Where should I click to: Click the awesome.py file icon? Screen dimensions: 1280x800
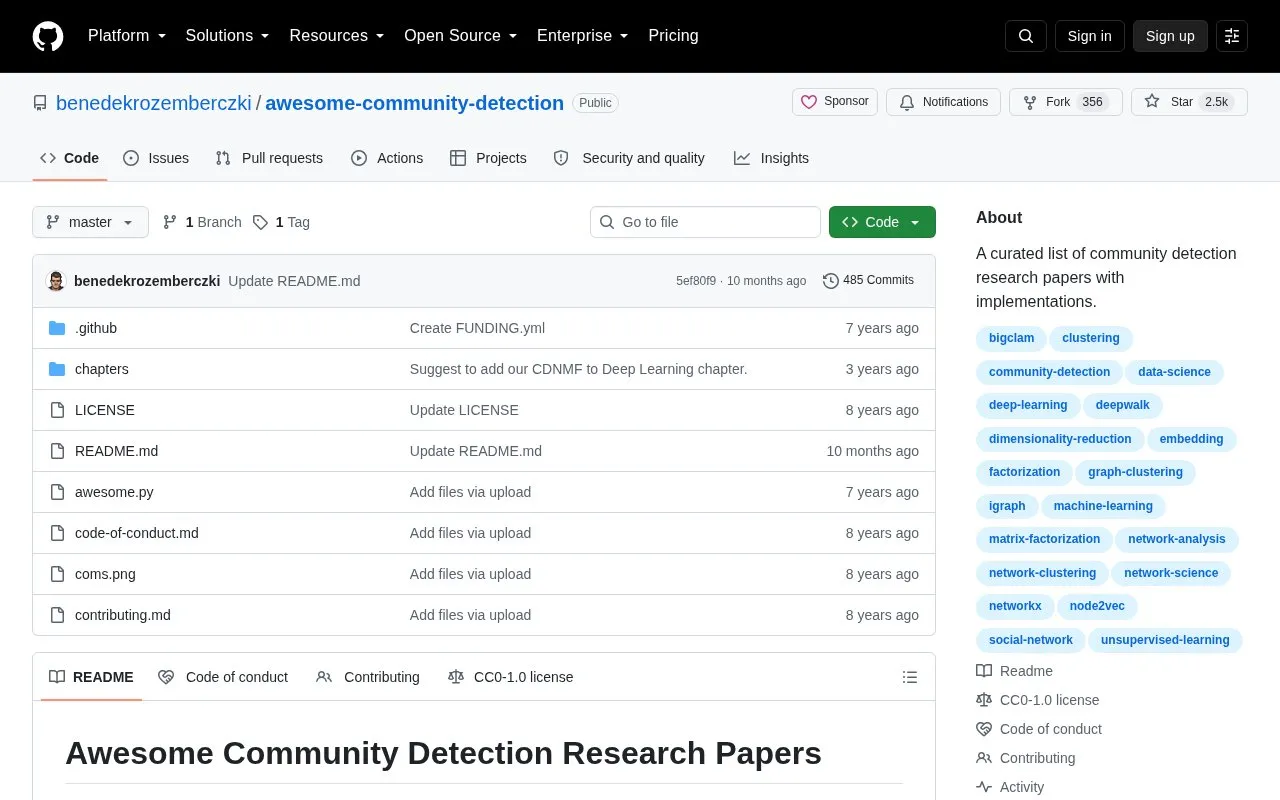pos(57,492)
